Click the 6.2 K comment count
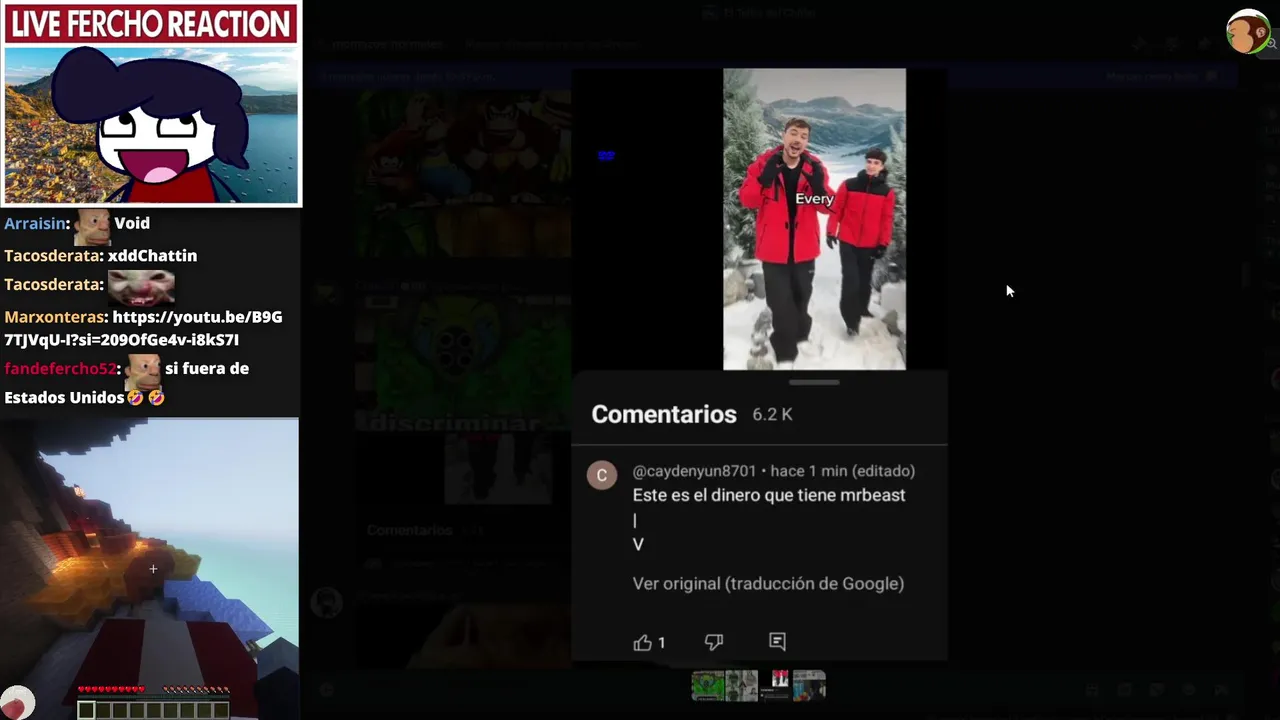 [772, 415]
